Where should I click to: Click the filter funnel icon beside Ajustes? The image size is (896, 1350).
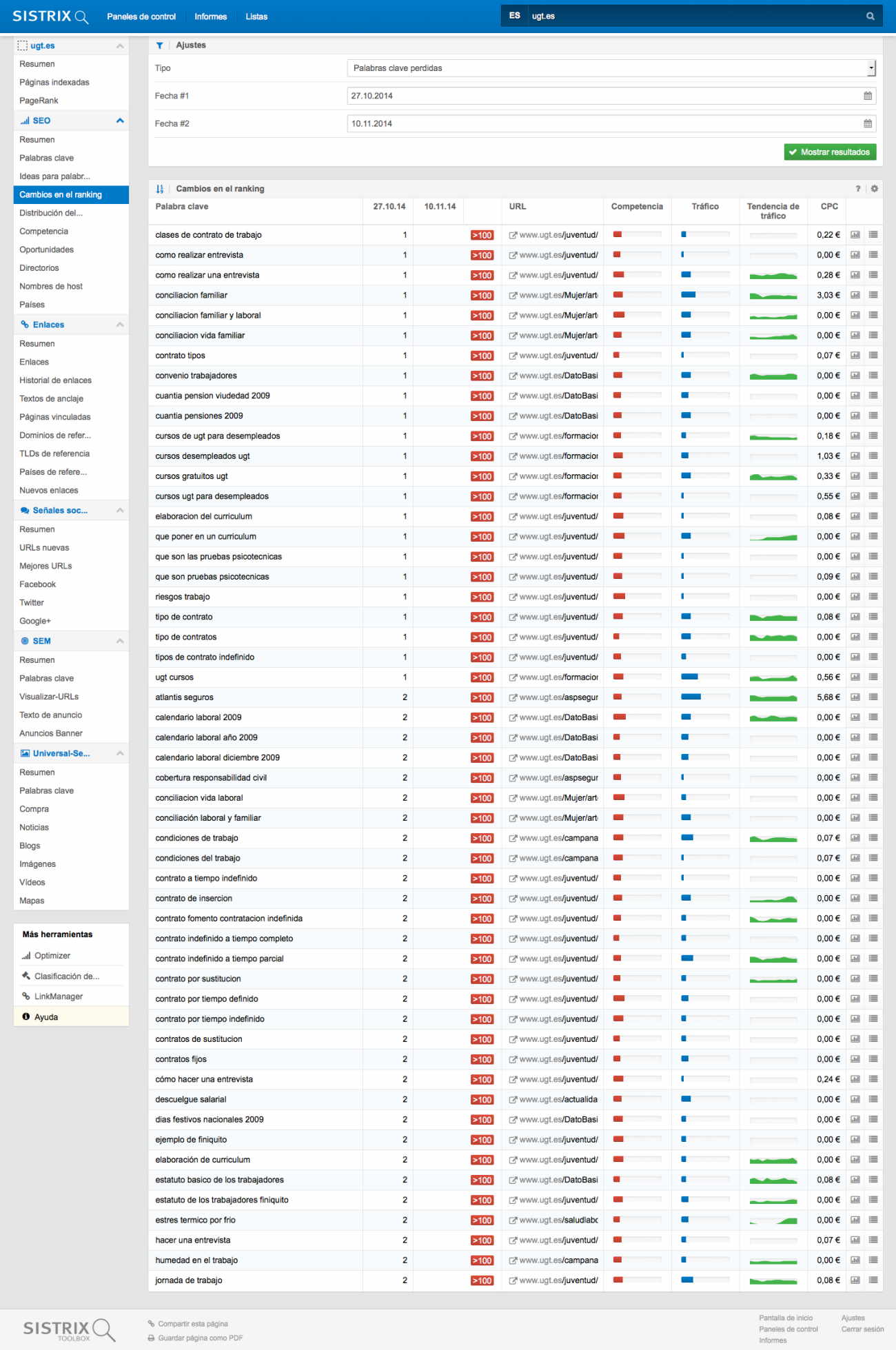coord(160,45)
